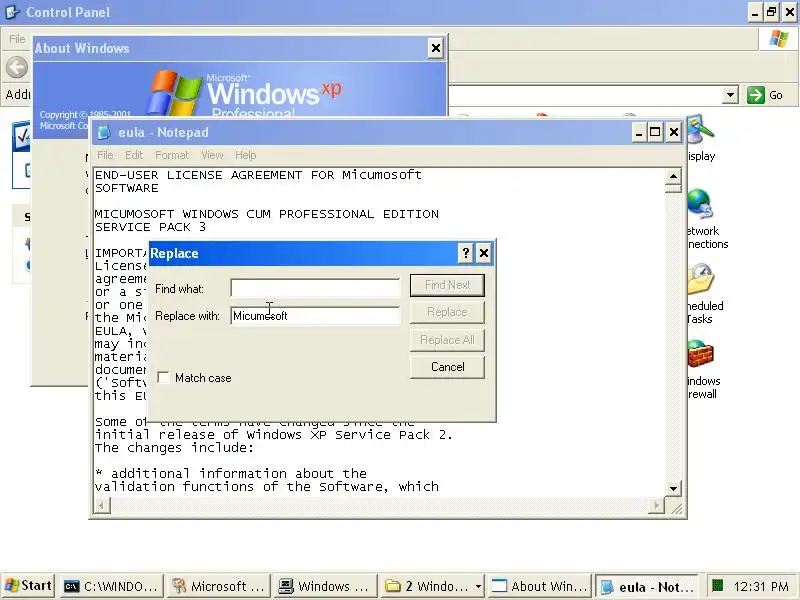Click the SERVICE PACK 3 text line

point(151,227)
